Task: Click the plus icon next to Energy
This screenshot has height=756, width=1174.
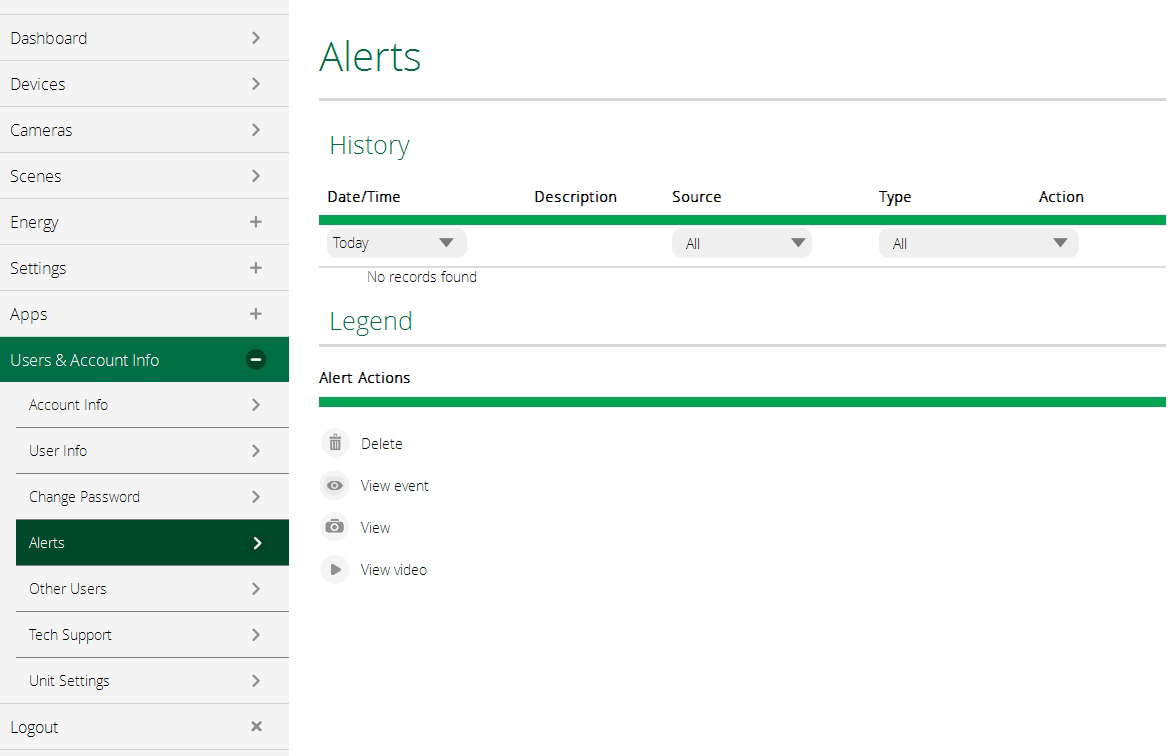Action: click(256, 222)
